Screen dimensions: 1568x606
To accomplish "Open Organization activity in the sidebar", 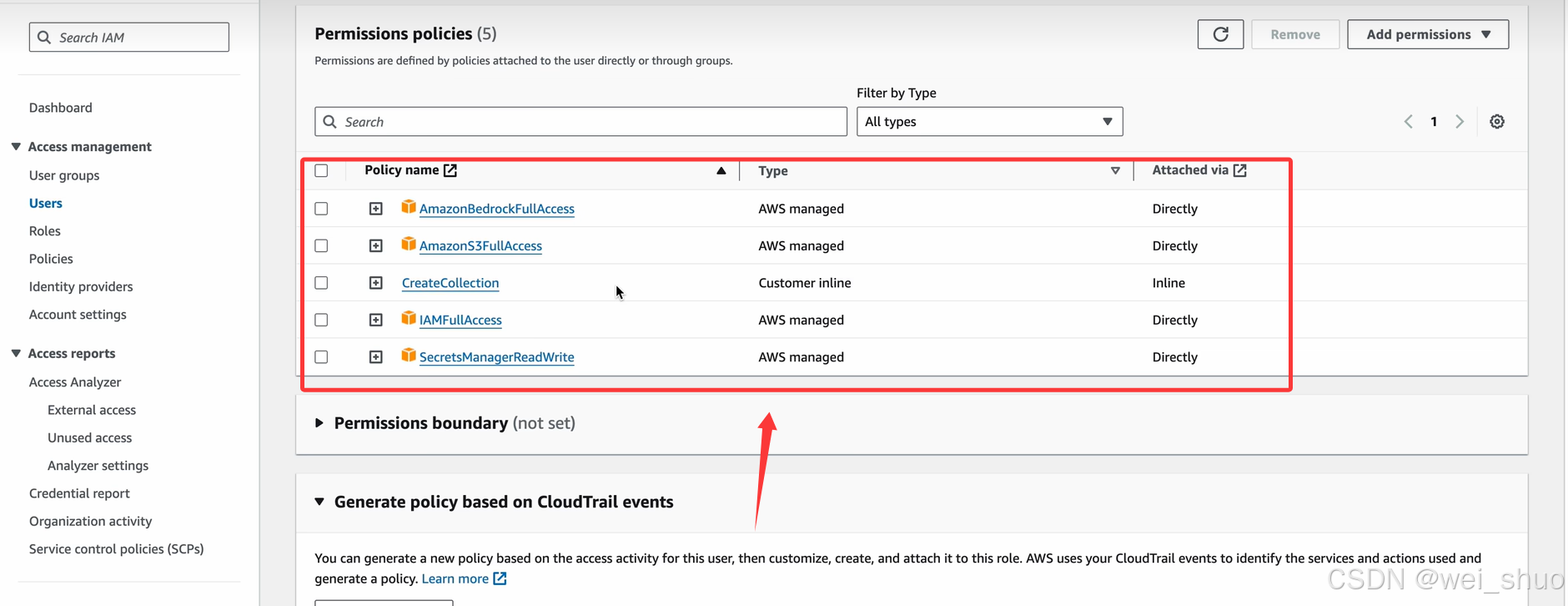I will [90, 521].
